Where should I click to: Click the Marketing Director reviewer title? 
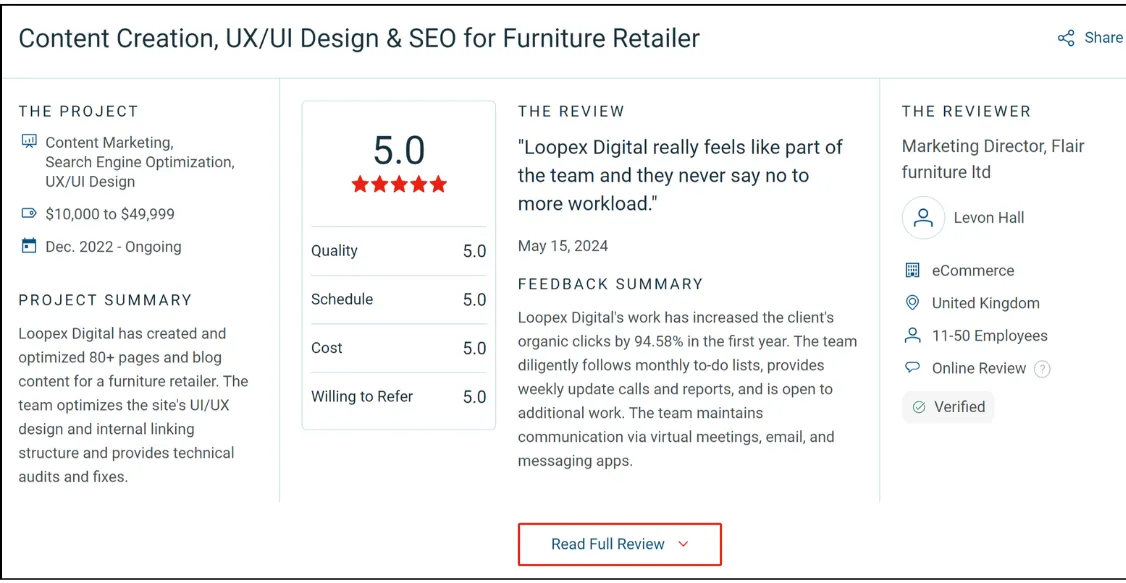(993, 159)
